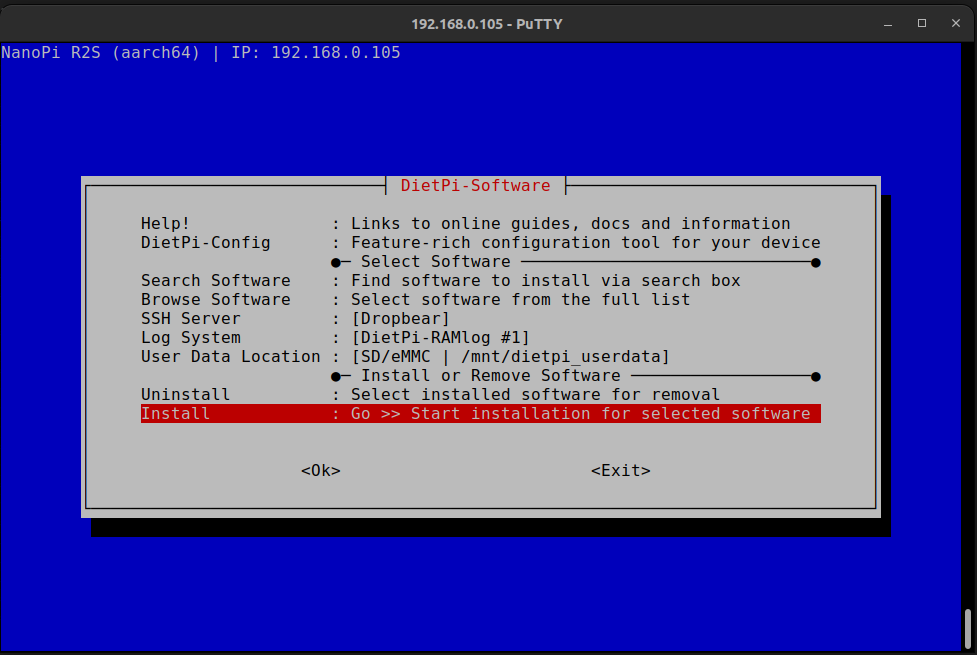
Task: Start installation via the Install entry
Action: coord(176,413)
